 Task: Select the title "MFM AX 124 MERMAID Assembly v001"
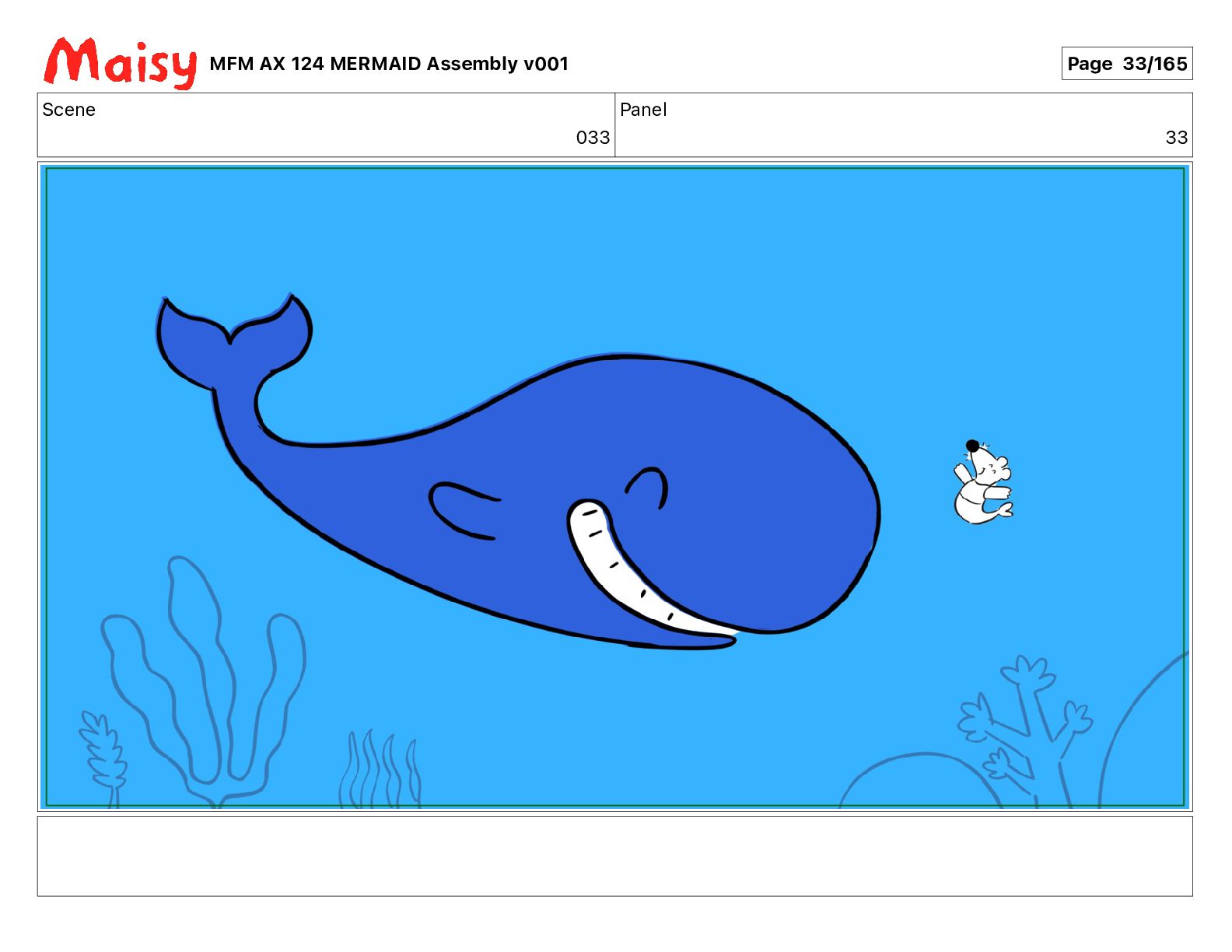[389, 64]
